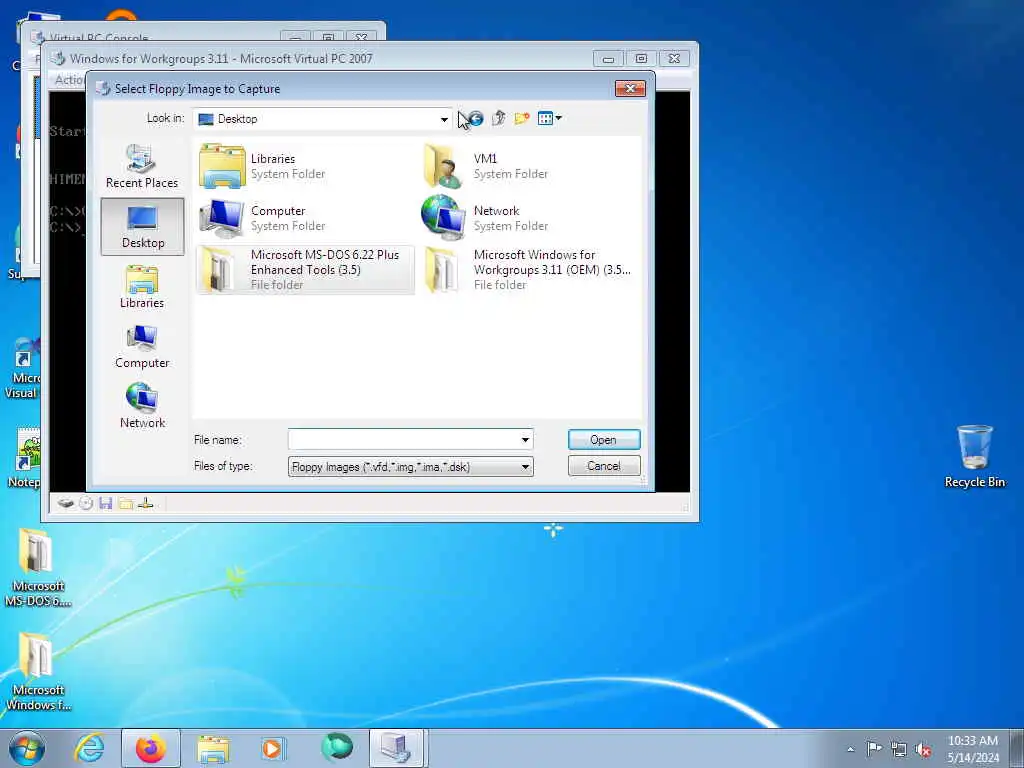
Task: Open the Action menu in Virtual PC
Action: 69,80
